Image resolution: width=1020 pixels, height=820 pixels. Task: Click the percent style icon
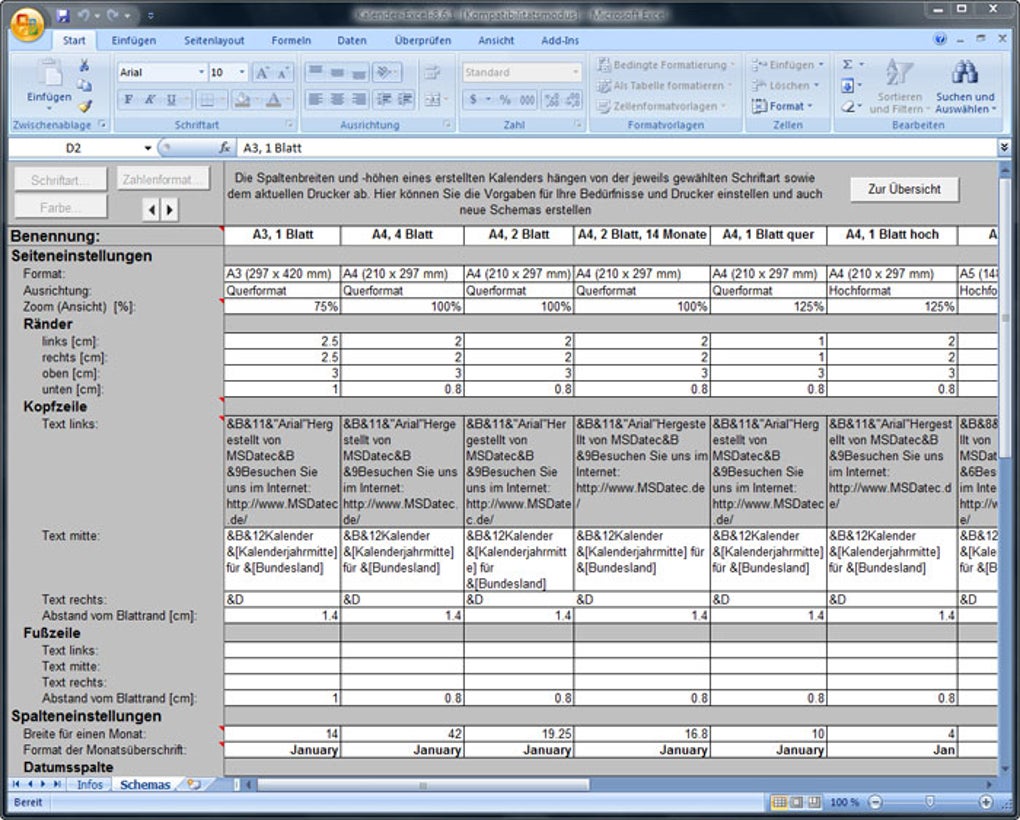[x=505, y=99]
